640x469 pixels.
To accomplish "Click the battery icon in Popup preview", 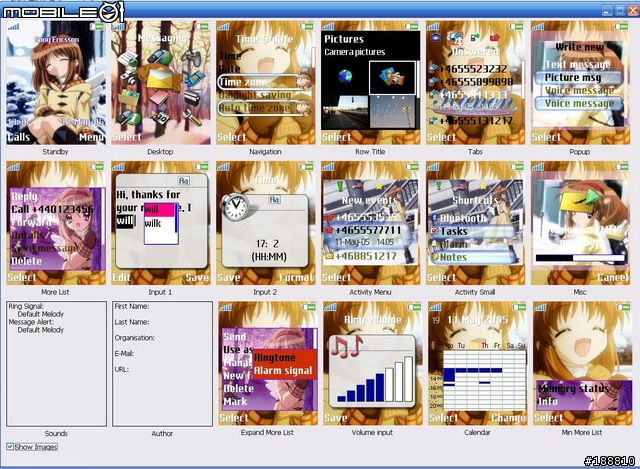I will point(621,27).
